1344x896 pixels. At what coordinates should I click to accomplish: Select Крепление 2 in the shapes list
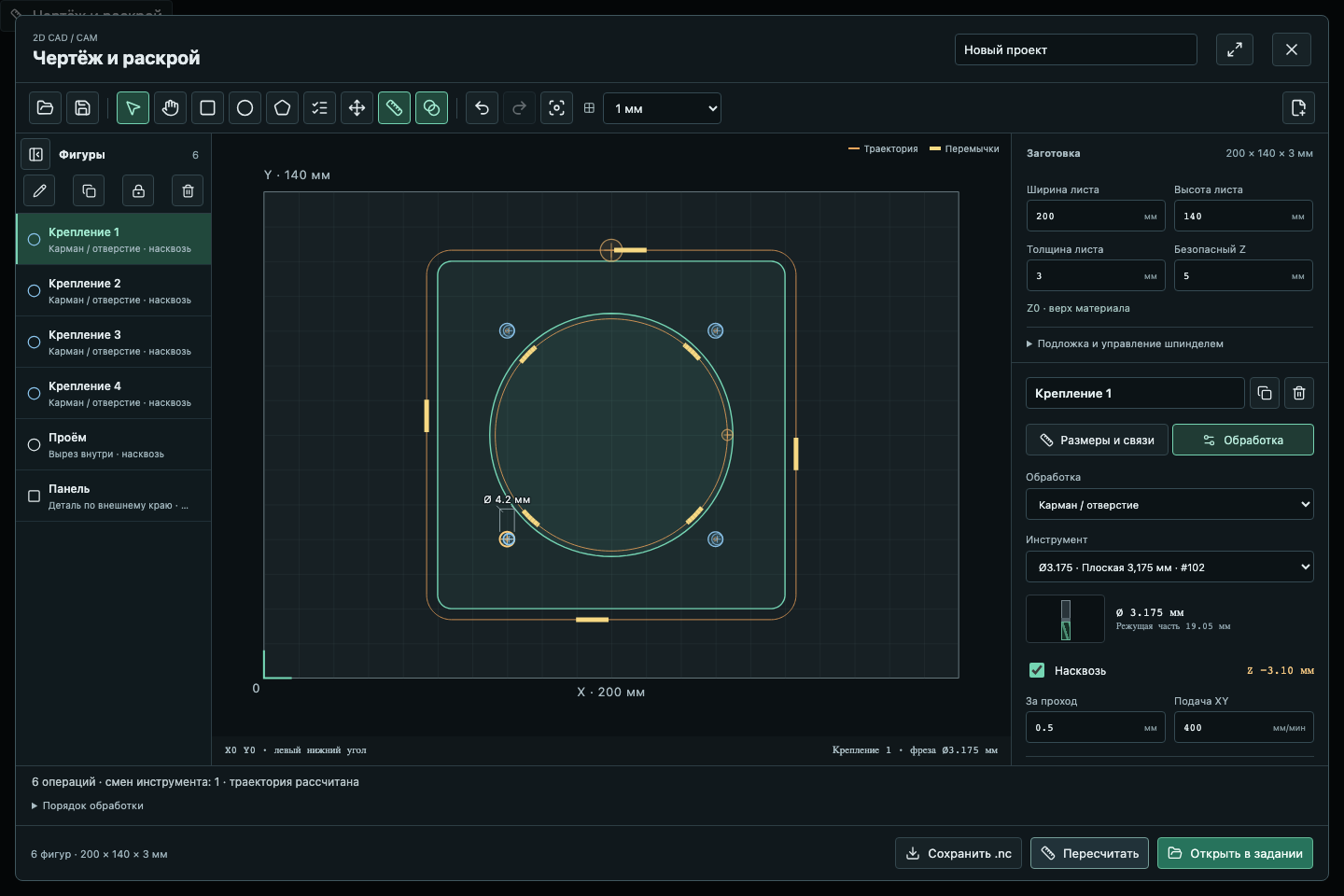[114, 291]
